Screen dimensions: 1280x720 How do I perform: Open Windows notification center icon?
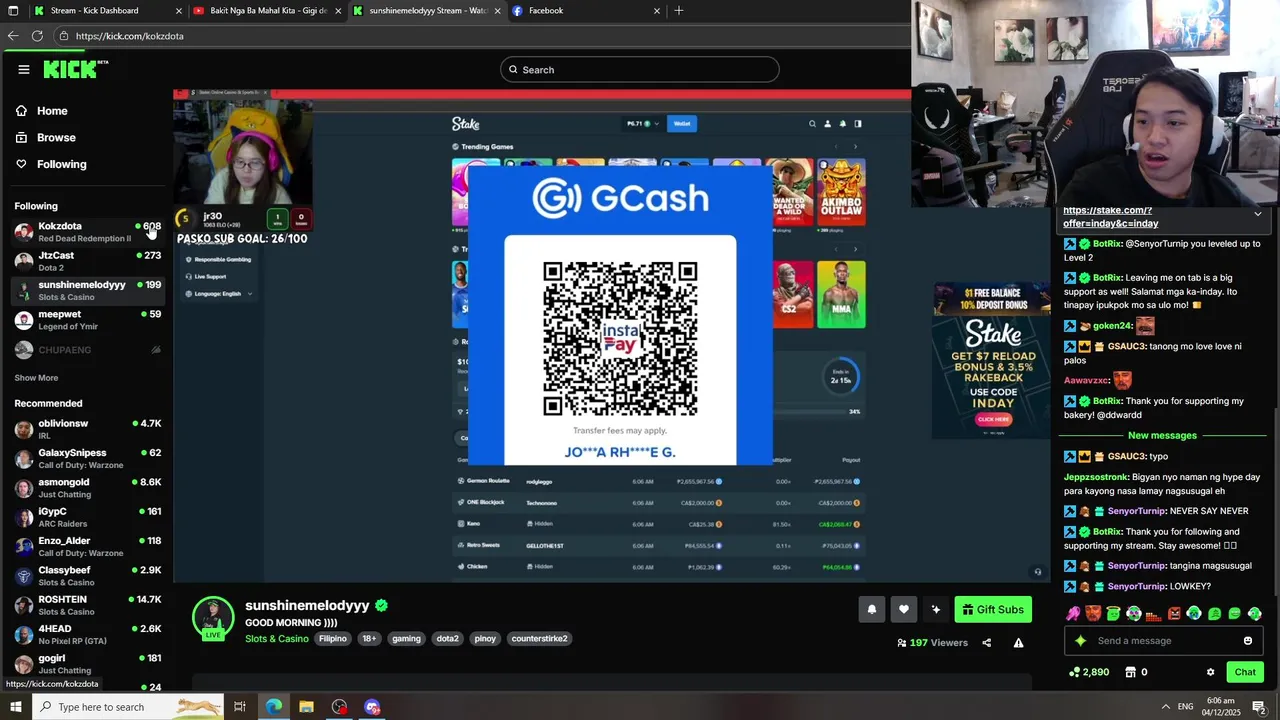point(1259,707)
